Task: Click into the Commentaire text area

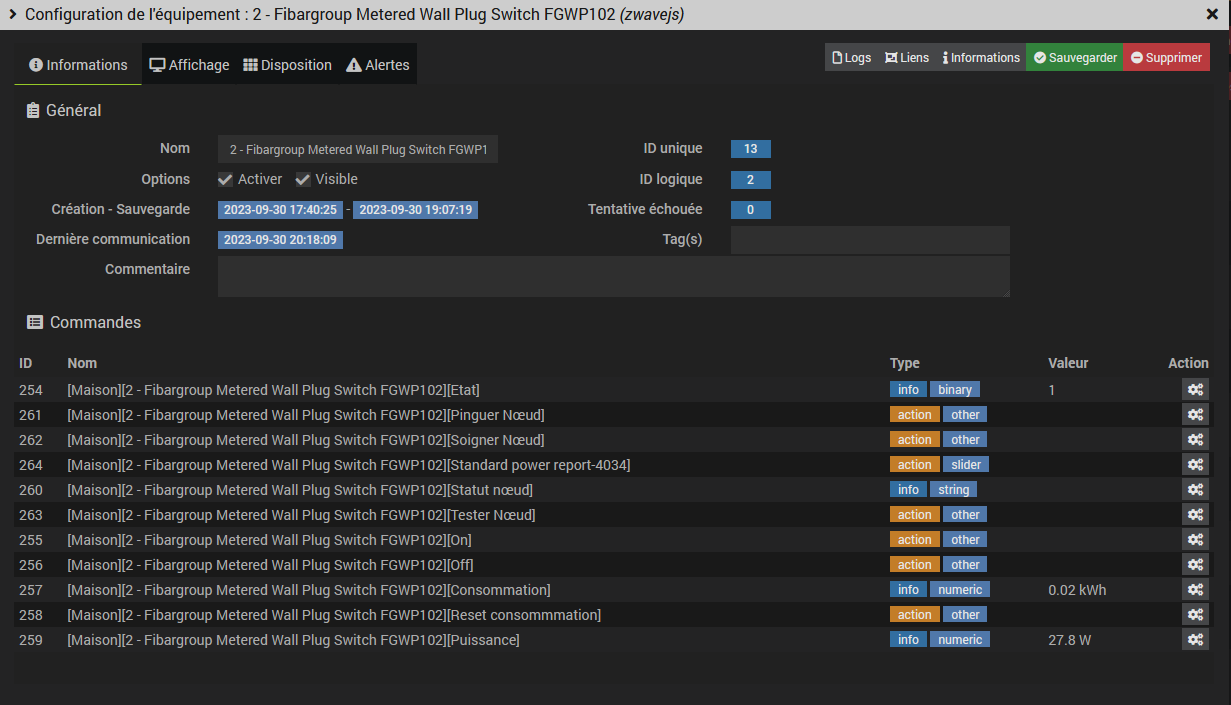Action: (x=613, y=276)
